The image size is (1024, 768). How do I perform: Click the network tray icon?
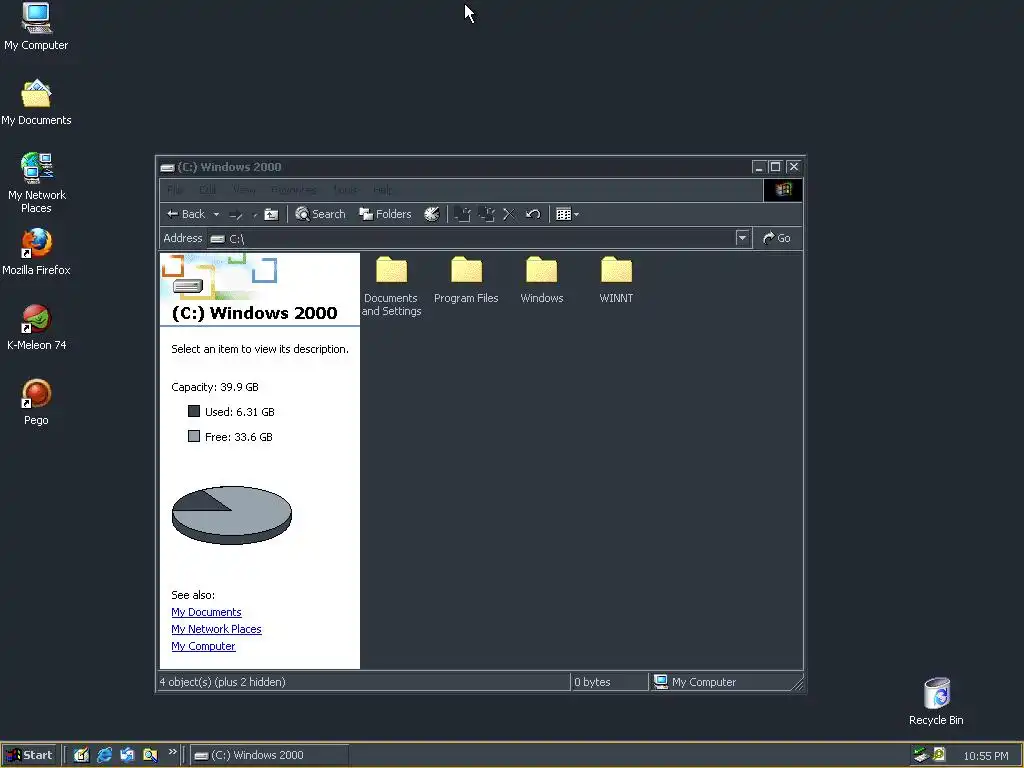tap(920, 755)
